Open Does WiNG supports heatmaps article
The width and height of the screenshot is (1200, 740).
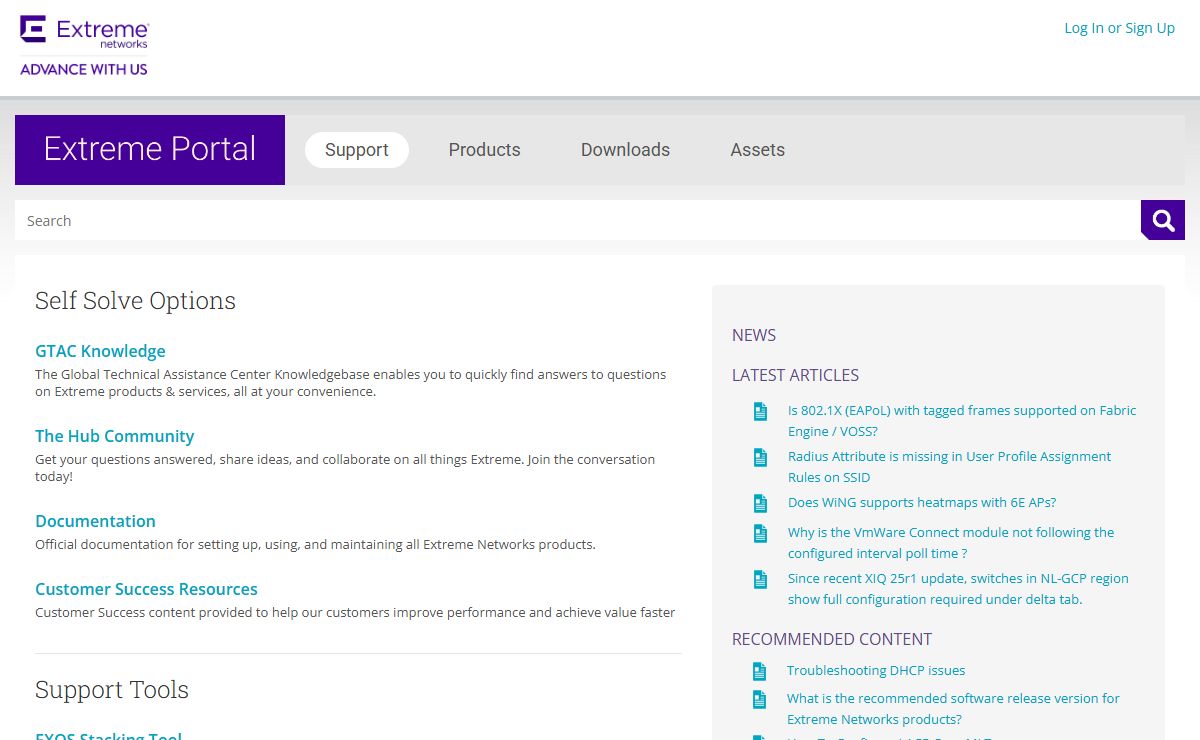coord(922,503)
